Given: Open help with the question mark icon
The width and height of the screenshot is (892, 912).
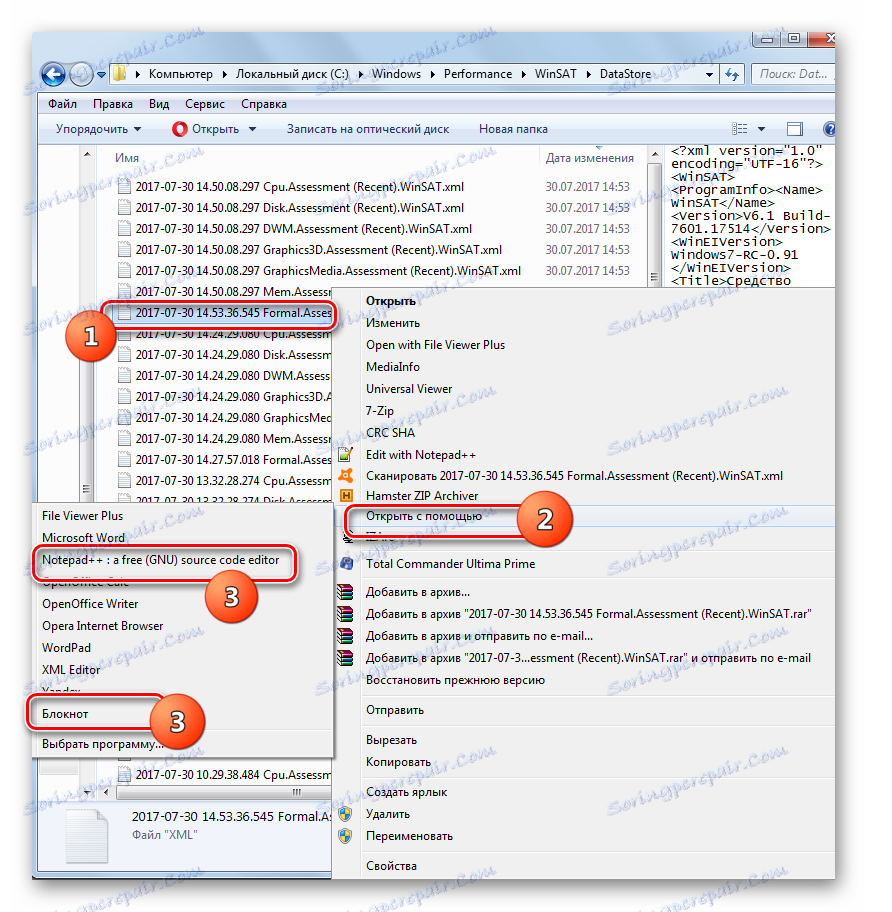Looking at the screenshot, I should 829,129.
